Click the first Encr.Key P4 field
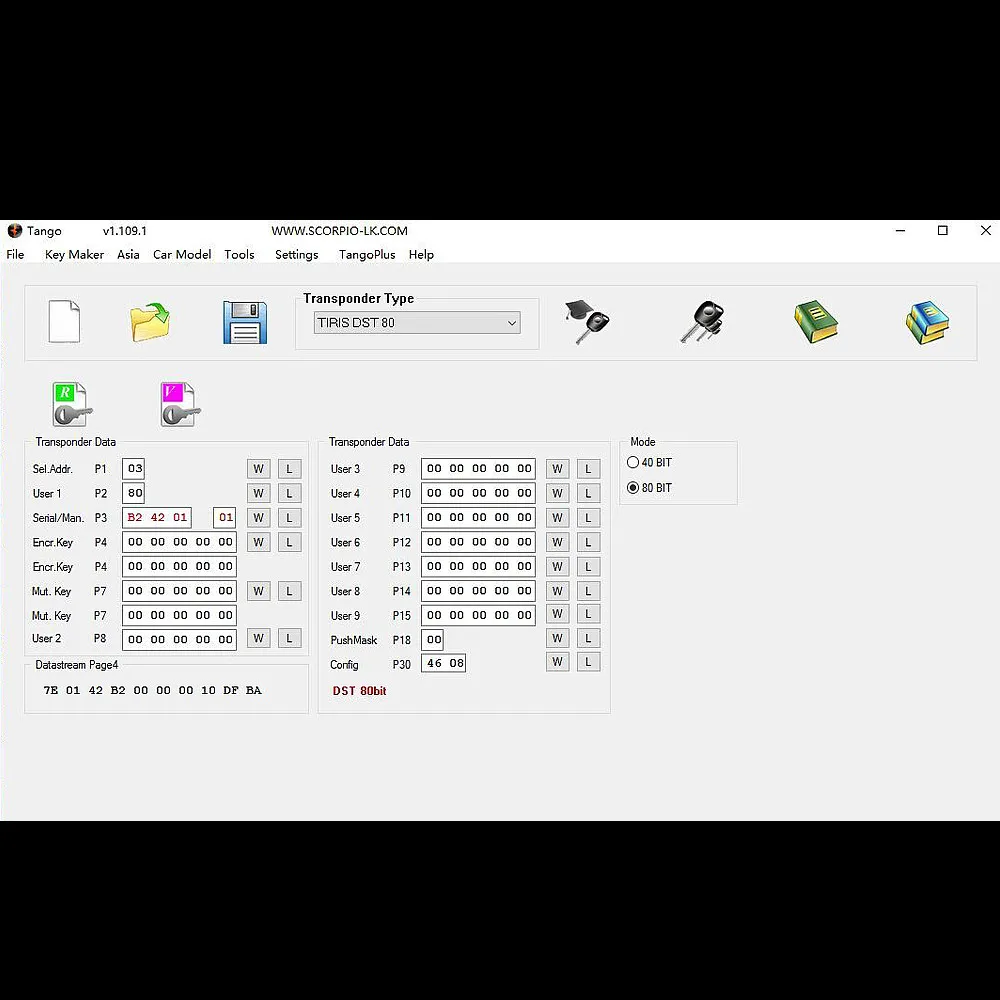 point(179,542)
